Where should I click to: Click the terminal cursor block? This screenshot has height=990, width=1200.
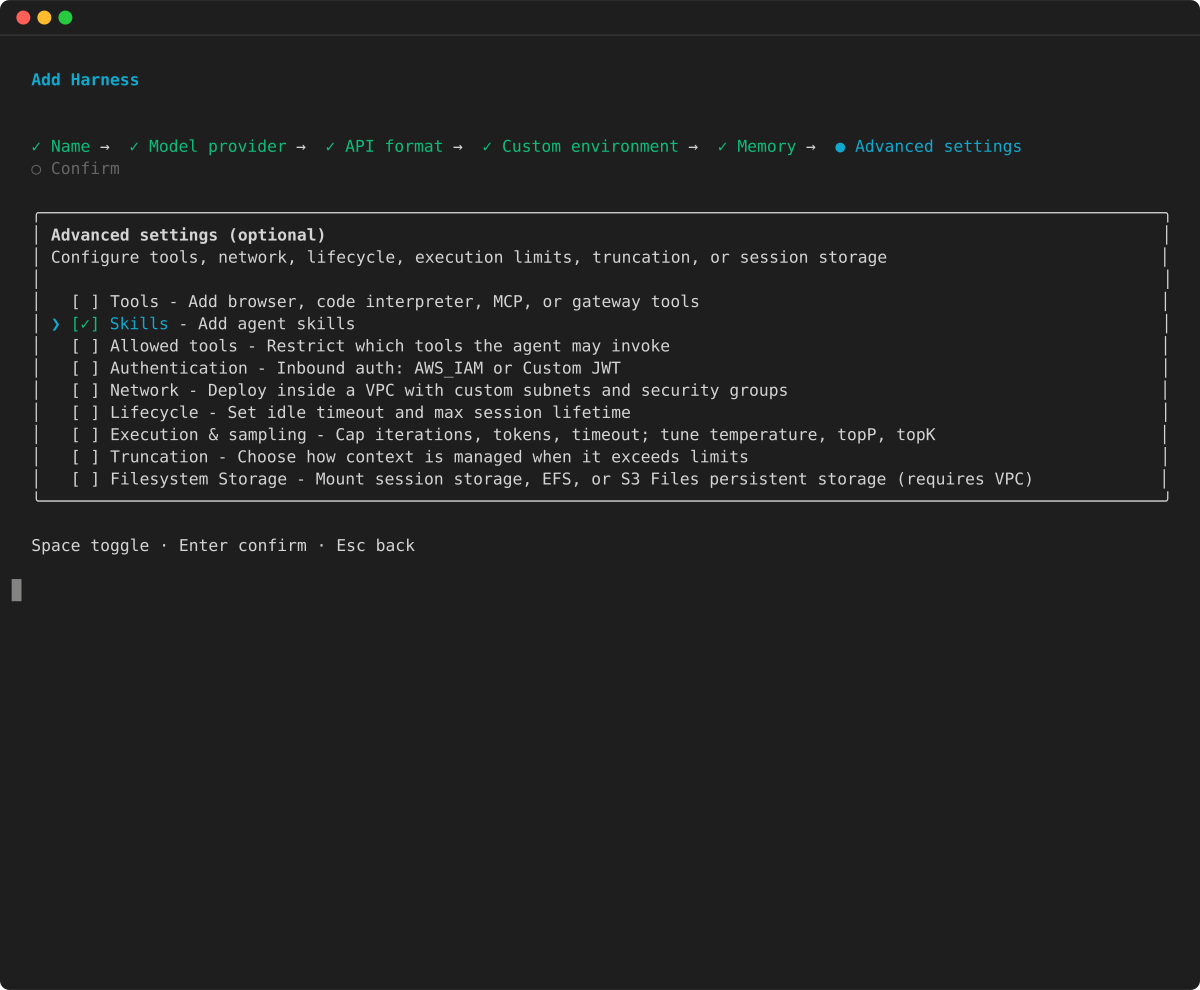tap(17, 590)
